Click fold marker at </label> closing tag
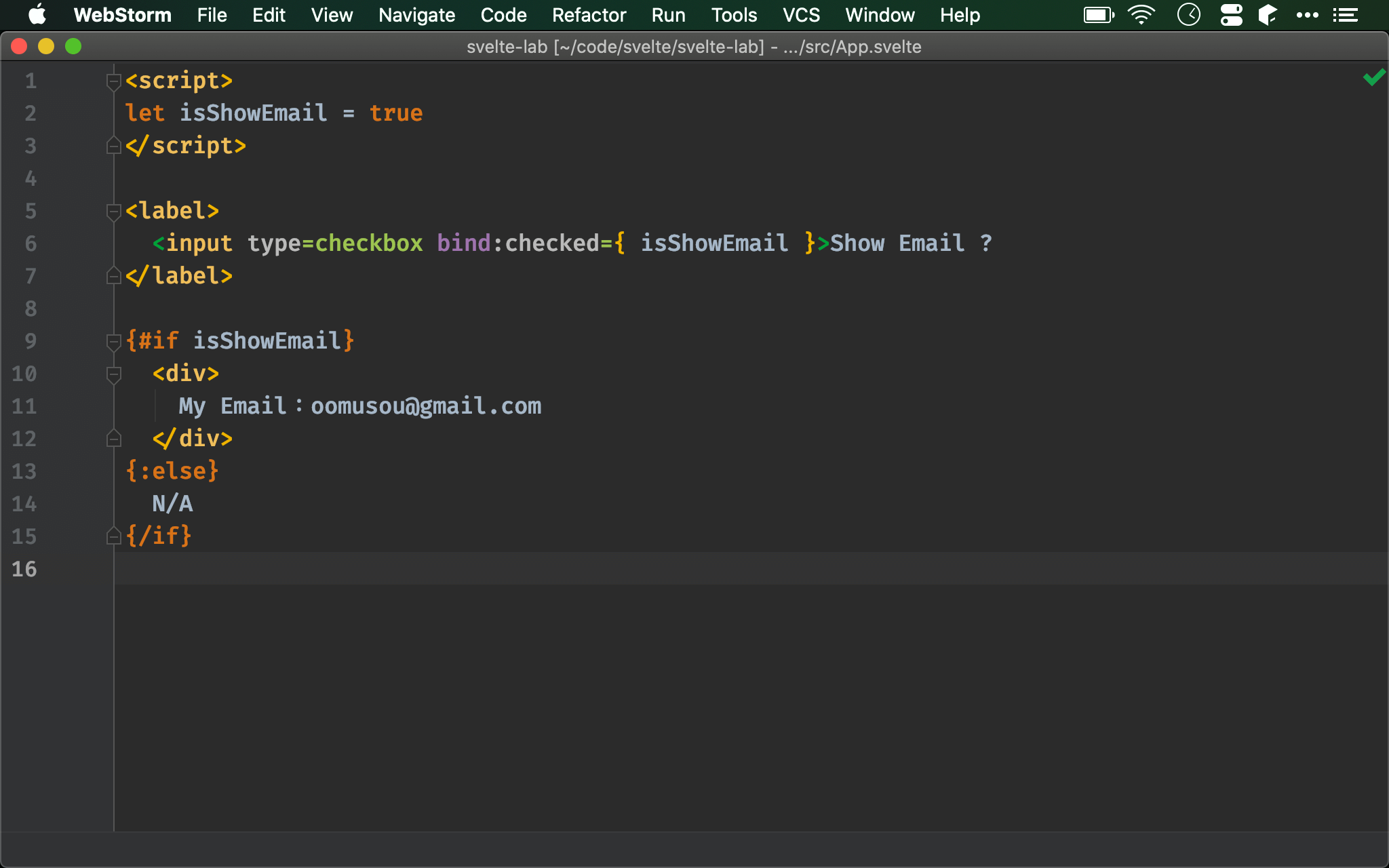 [114, 276]
